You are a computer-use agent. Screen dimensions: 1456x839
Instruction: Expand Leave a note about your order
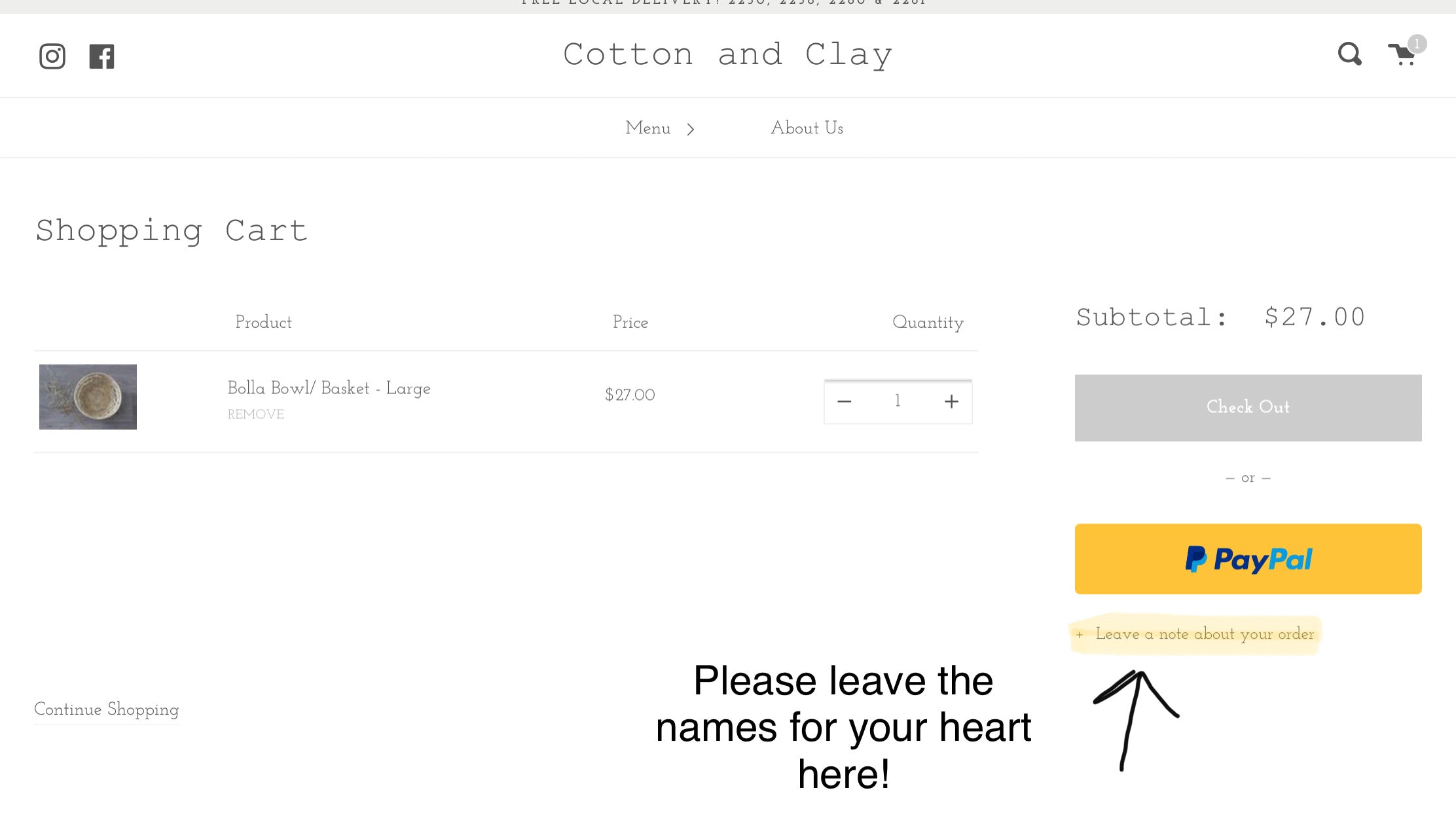point(1205,634)
